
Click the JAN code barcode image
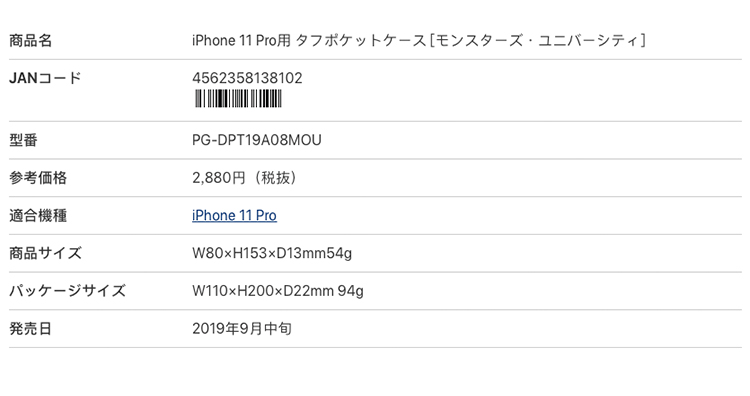(x=239, y=99)
